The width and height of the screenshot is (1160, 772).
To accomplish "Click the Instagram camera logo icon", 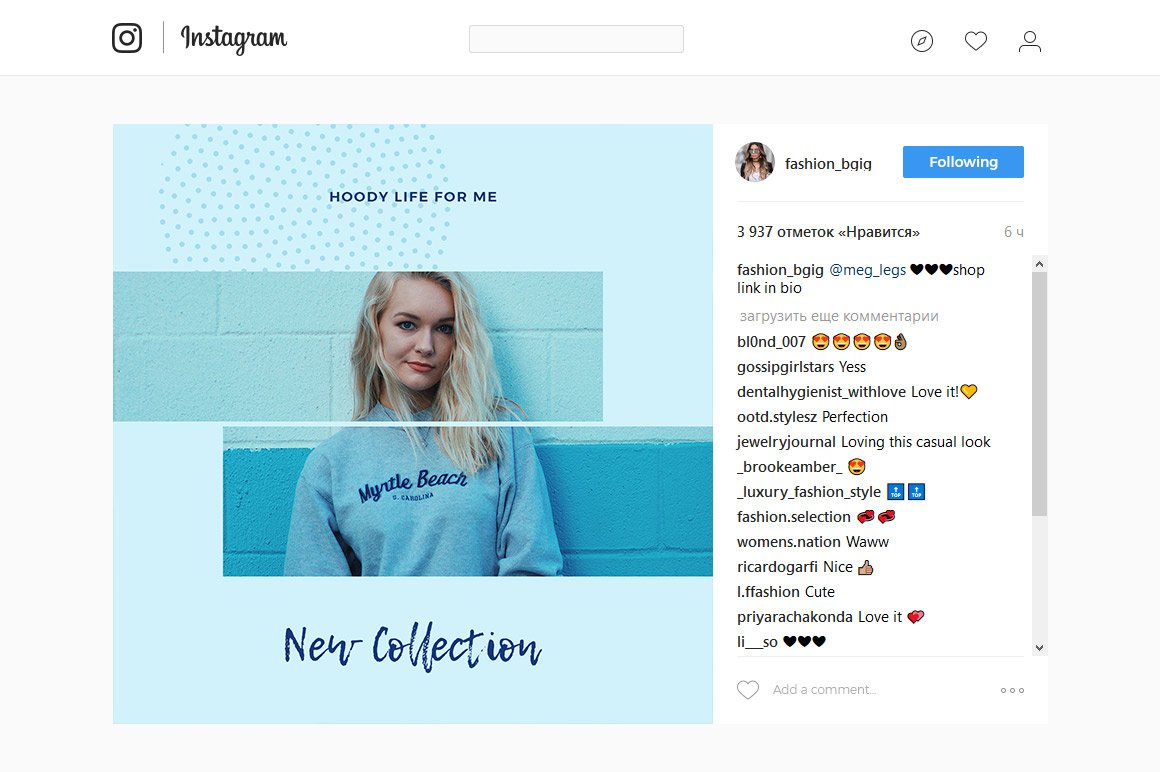I will (x=127, y=38).
